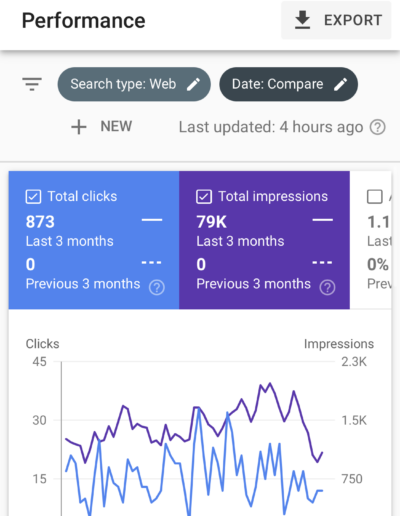Open help icon next to Last updated
This screenshot has height=516, width=400.
378,127
